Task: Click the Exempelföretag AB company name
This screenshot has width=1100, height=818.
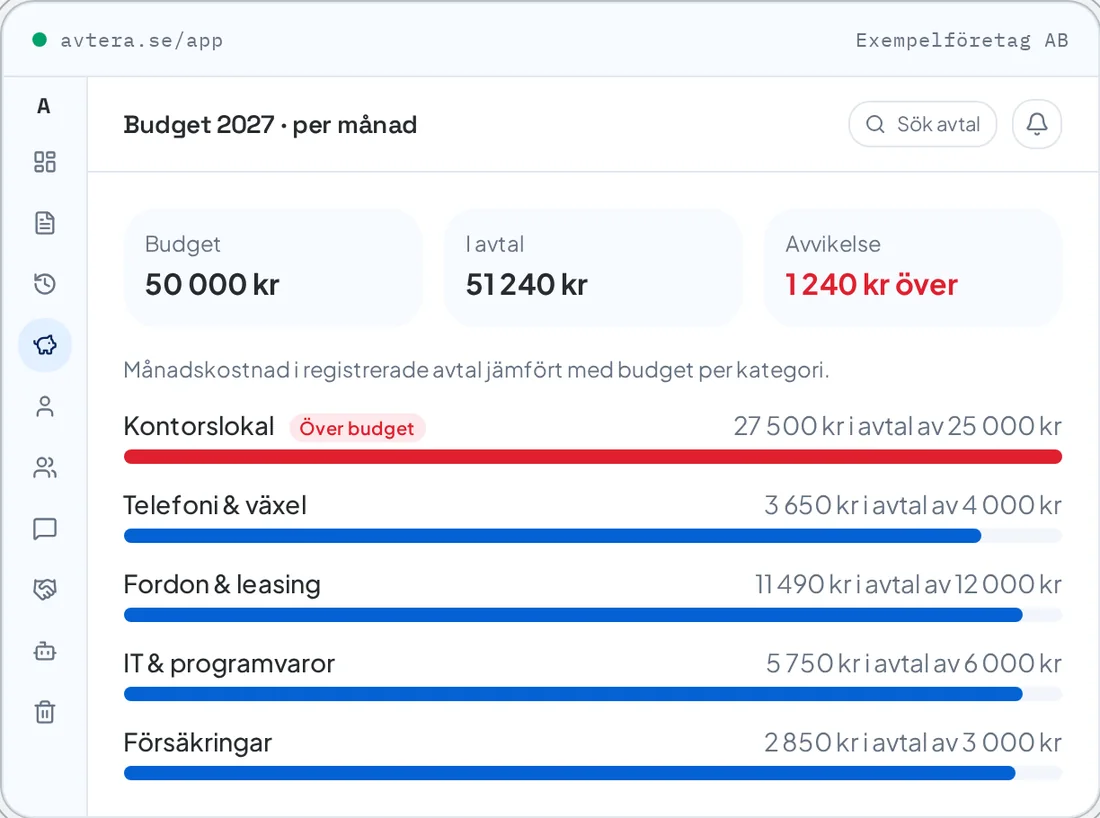Action: [962, 41]
